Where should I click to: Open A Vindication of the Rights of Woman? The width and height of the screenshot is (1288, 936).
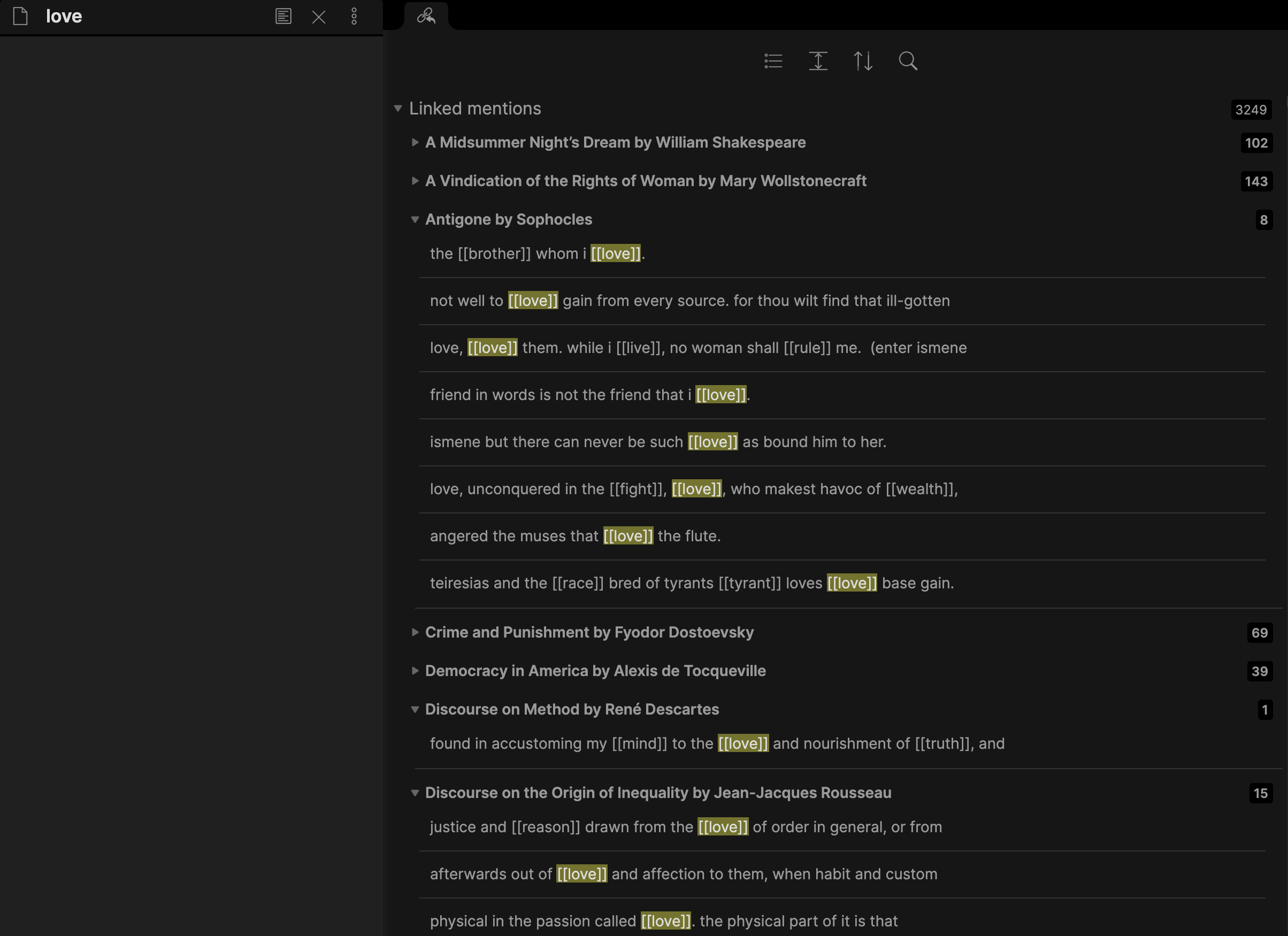pyautogui.click(x=645, y=181)
